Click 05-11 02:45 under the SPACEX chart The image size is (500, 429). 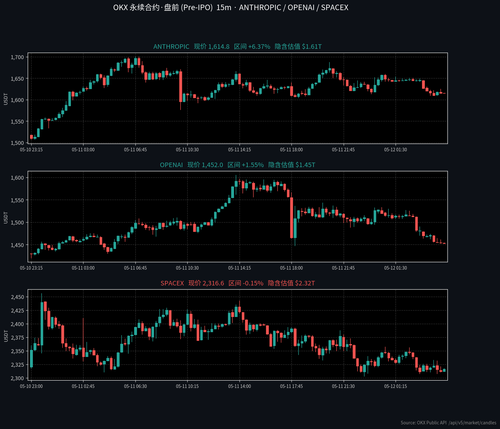coord(83,386)
